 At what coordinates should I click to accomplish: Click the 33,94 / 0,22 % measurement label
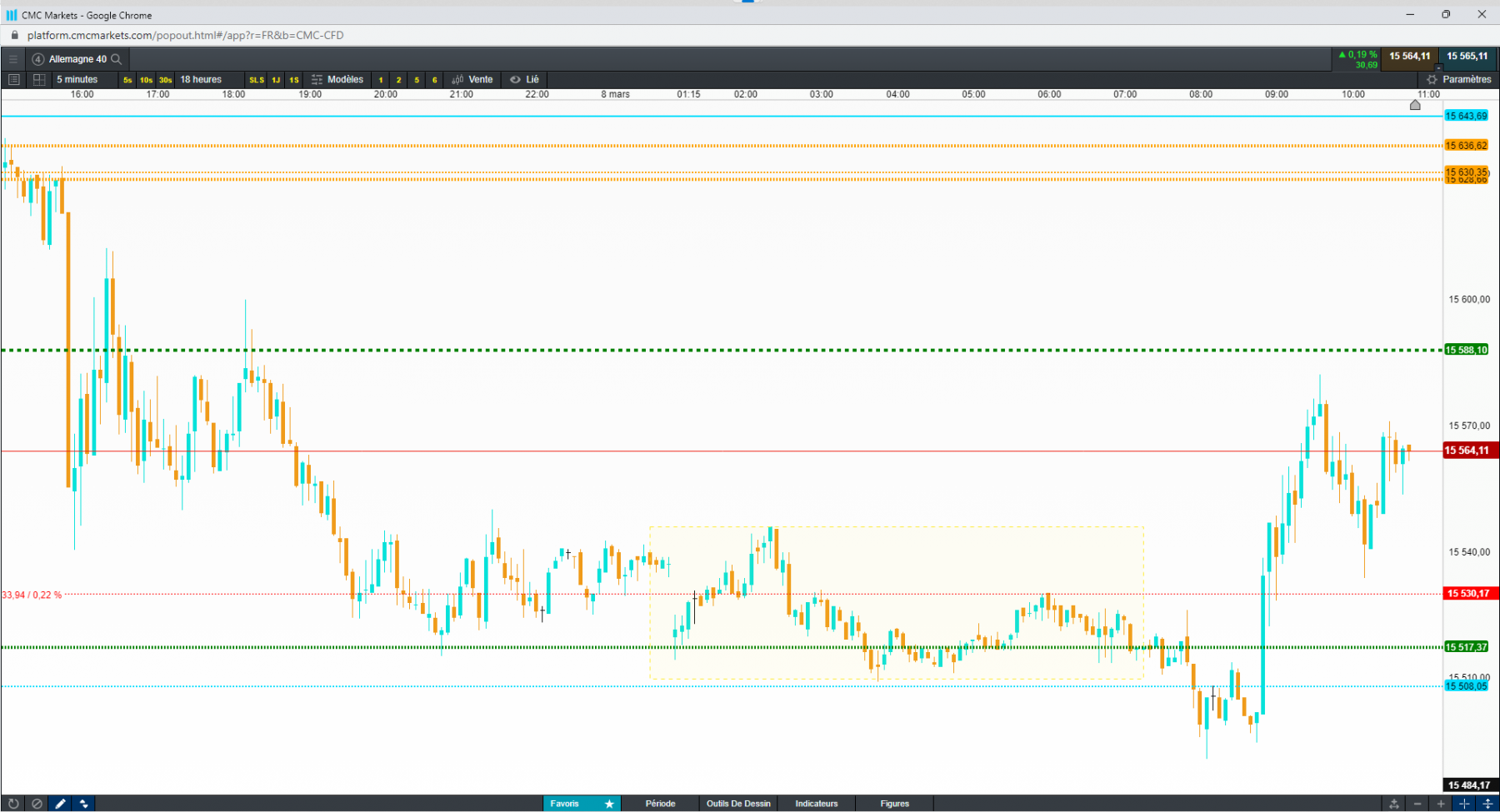pyautogui.click(x=32, y=595)
